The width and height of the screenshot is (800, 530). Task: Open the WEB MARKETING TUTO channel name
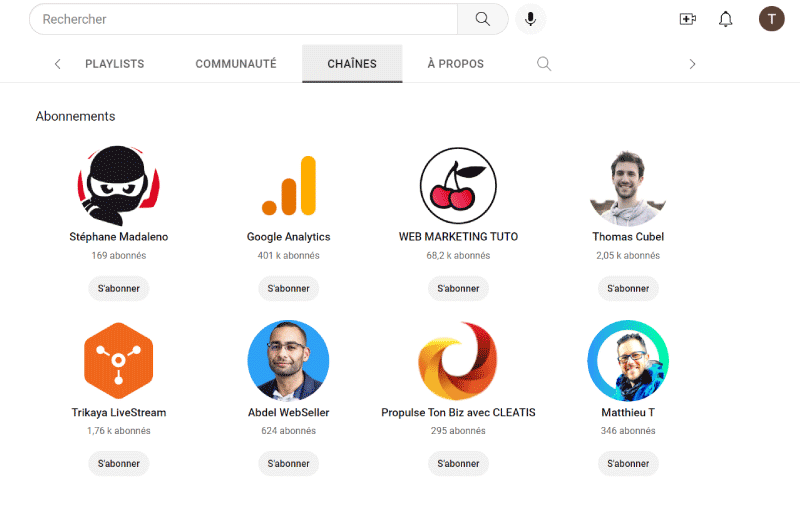point(458,237)
